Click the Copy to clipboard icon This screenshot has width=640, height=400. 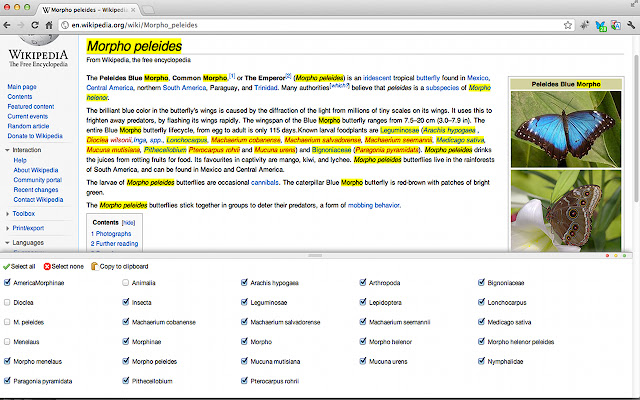point(94,266)
